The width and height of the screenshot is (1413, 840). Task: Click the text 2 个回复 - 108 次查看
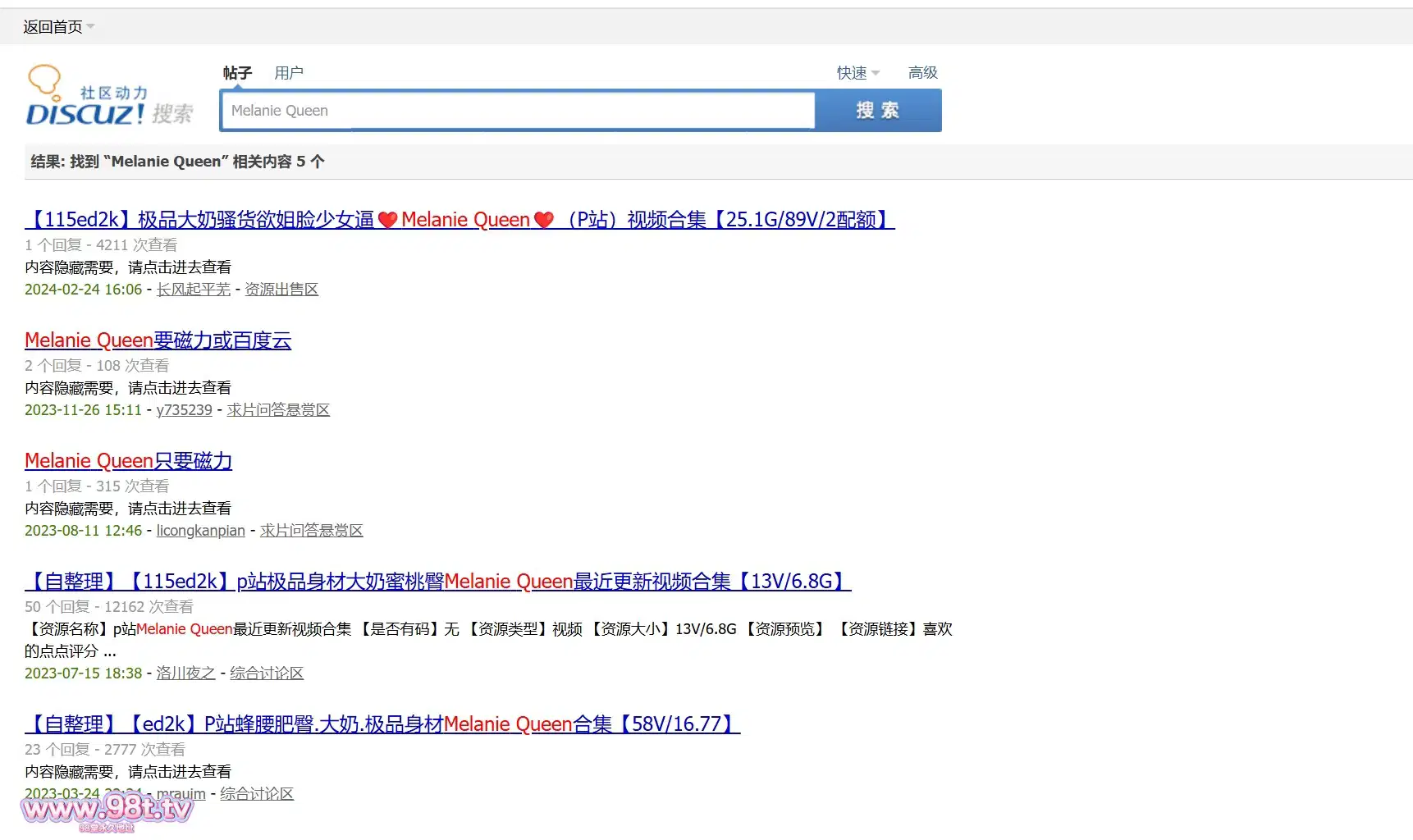[x=97, y=366]
